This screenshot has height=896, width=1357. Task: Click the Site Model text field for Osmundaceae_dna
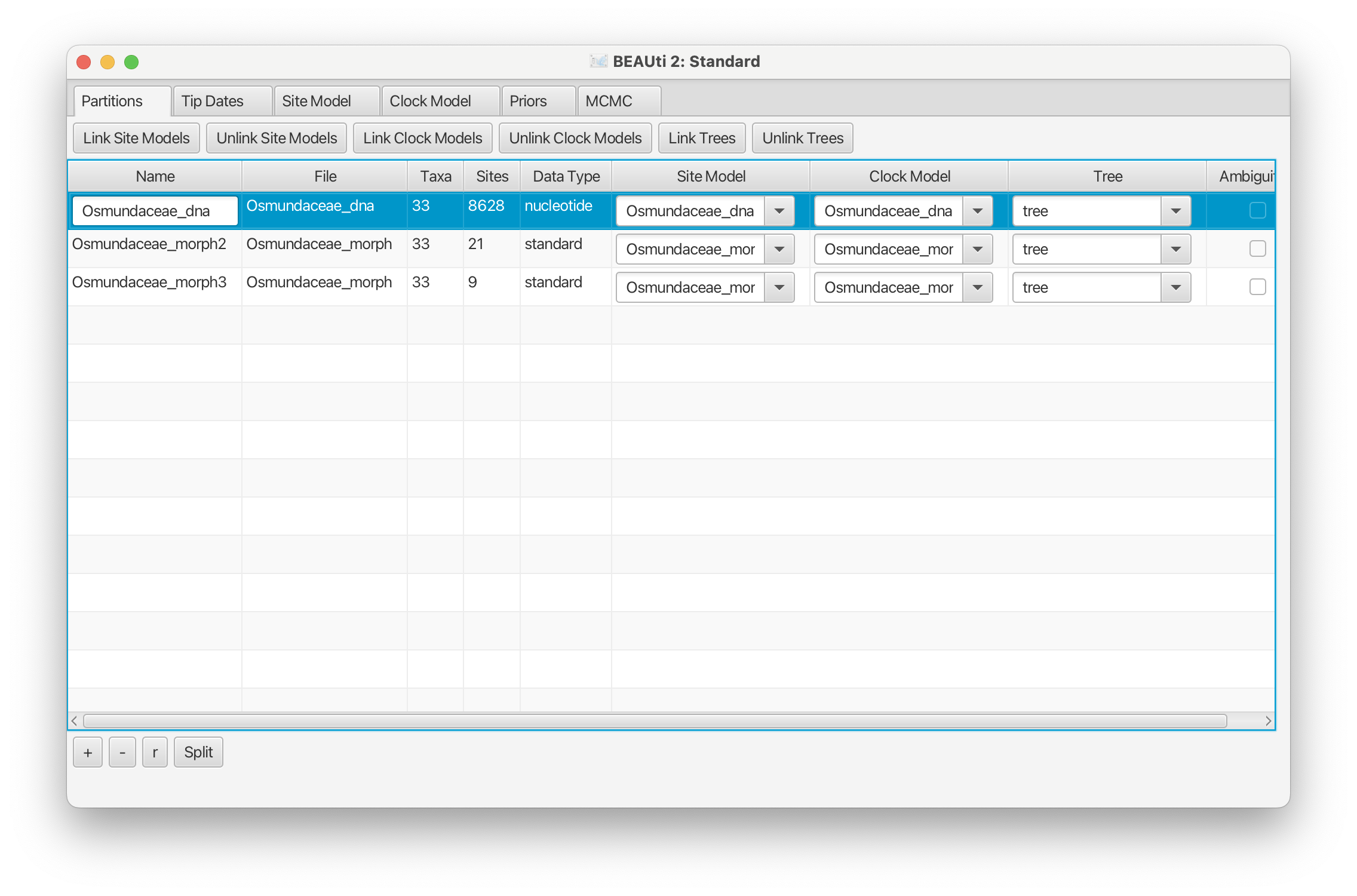[x=690, y=211]
